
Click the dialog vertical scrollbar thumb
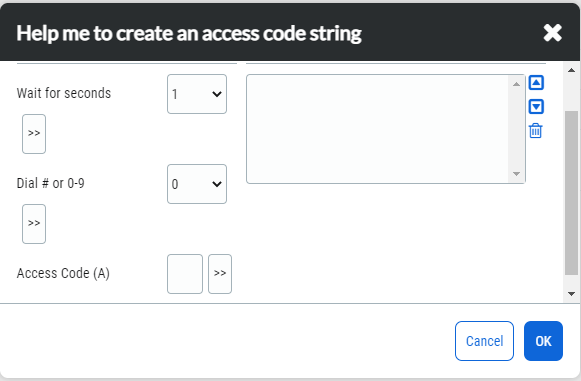pyautogui.click(x=571, y=193)
